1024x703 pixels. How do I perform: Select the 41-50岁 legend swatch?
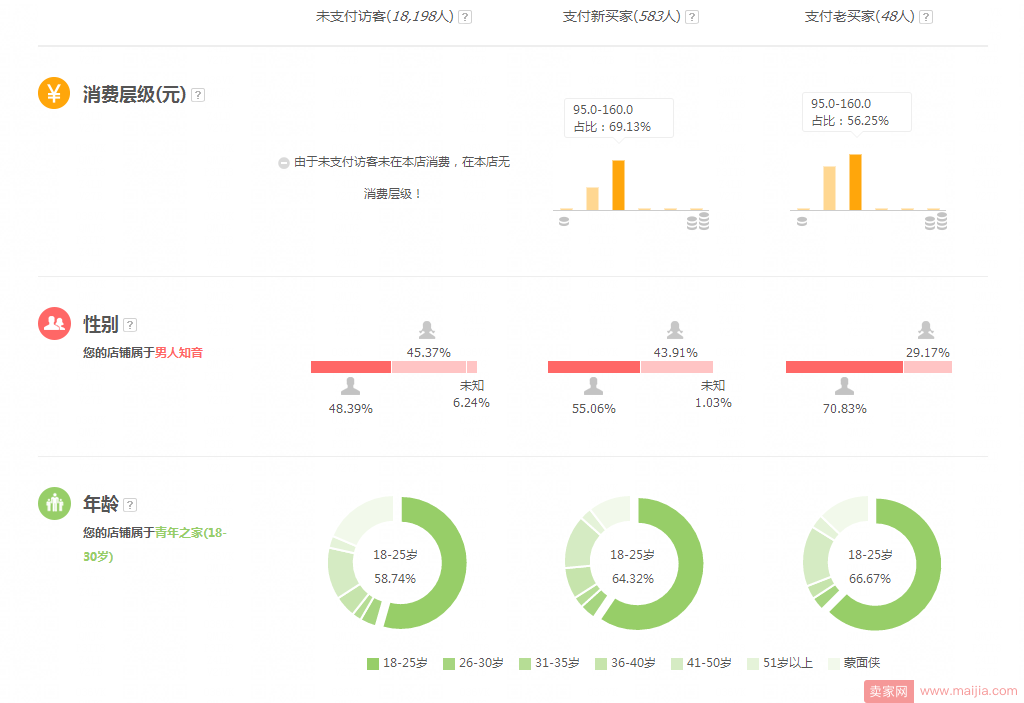point(677,664)
